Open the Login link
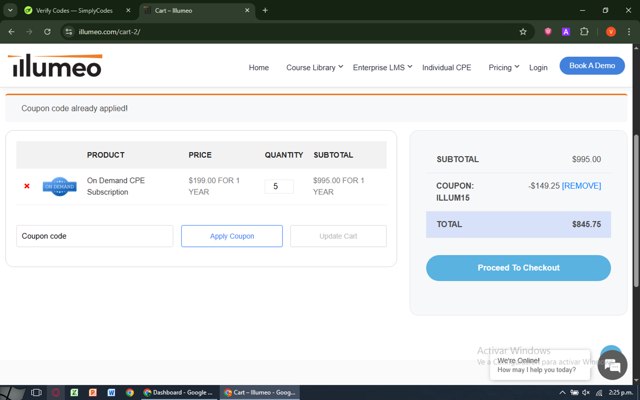The width and height of the screenshot is (640, 400). click(x=538, y=68)
